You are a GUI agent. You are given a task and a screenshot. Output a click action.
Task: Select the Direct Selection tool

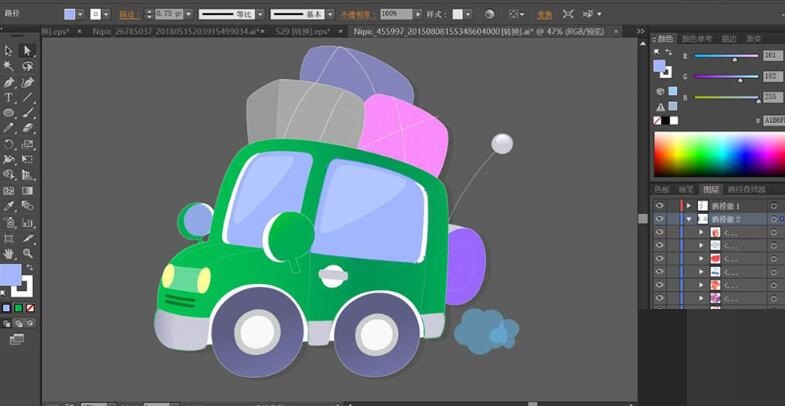pos(27,50)
